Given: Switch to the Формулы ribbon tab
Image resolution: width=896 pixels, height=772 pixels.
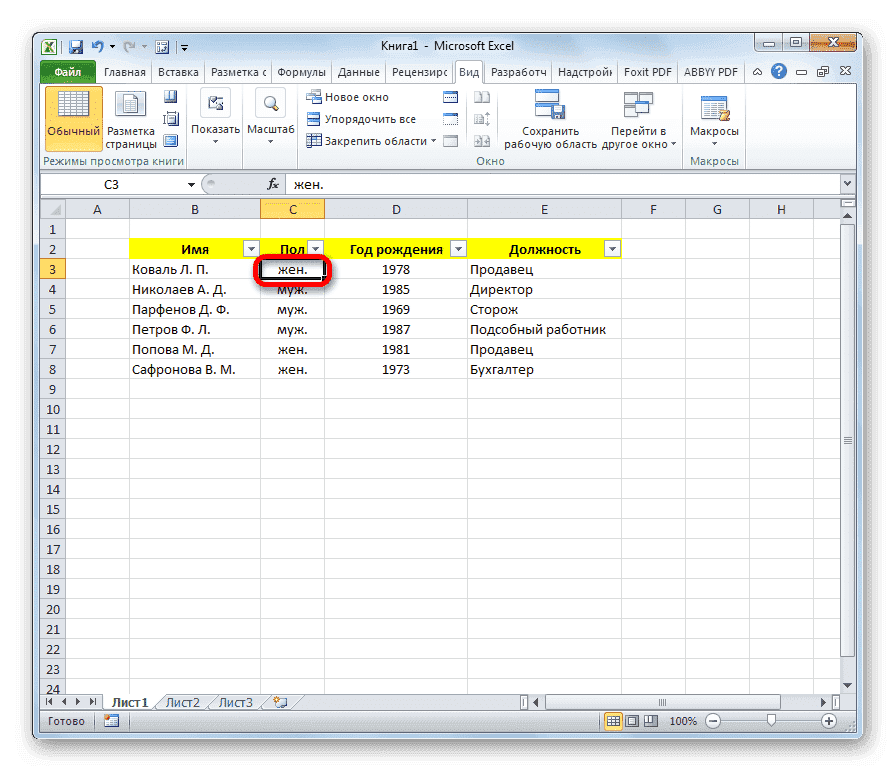Looking at the screenshot, I should (302, 71).
